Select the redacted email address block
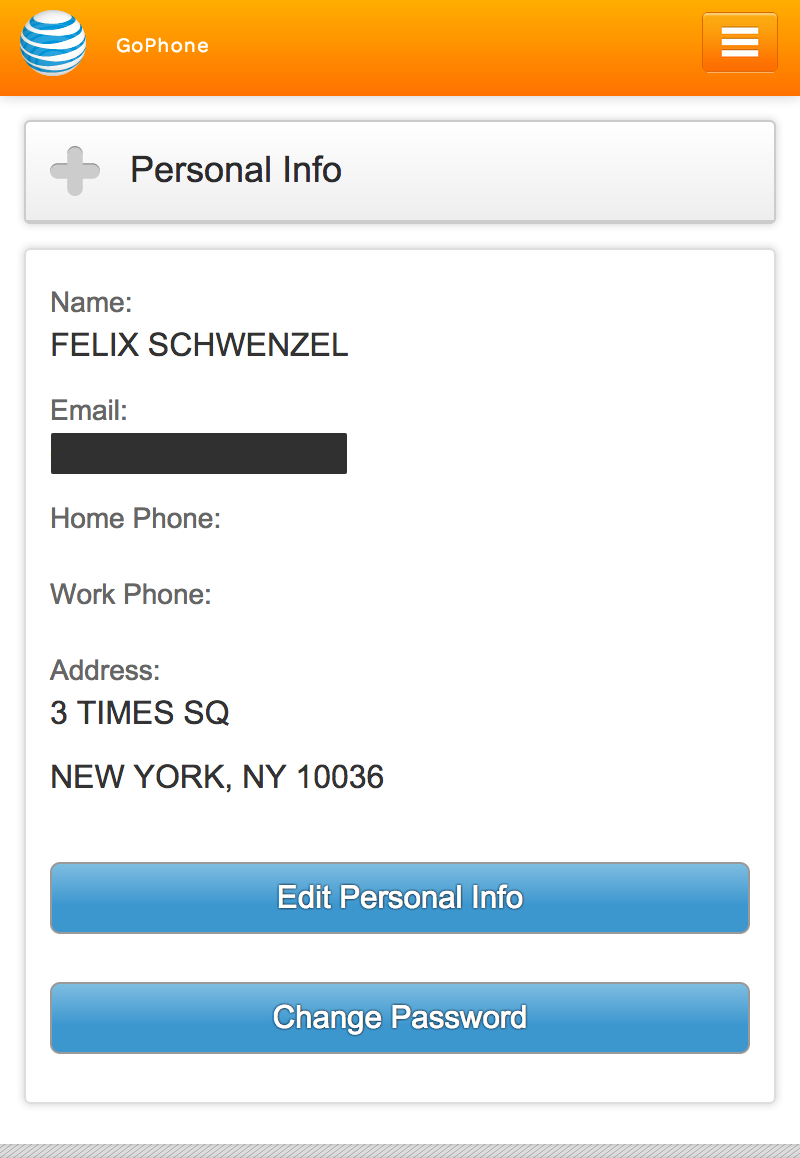This screenshot has width=800, height=1158. tap(199, 453)
